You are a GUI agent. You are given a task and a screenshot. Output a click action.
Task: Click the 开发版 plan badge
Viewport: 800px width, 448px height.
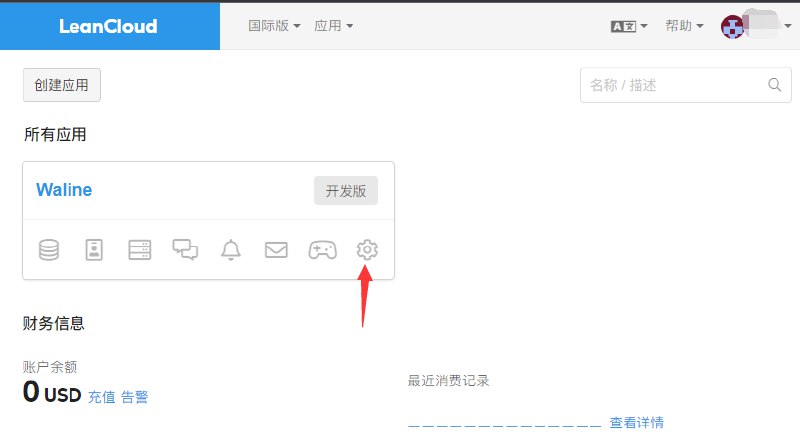[346, 191]
